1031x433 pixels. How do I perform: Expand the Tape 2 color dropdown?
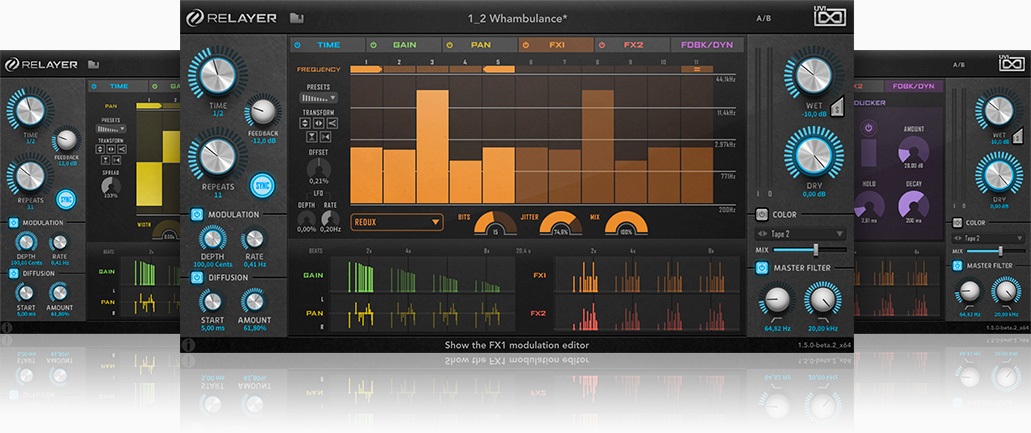tap(800, 233)
